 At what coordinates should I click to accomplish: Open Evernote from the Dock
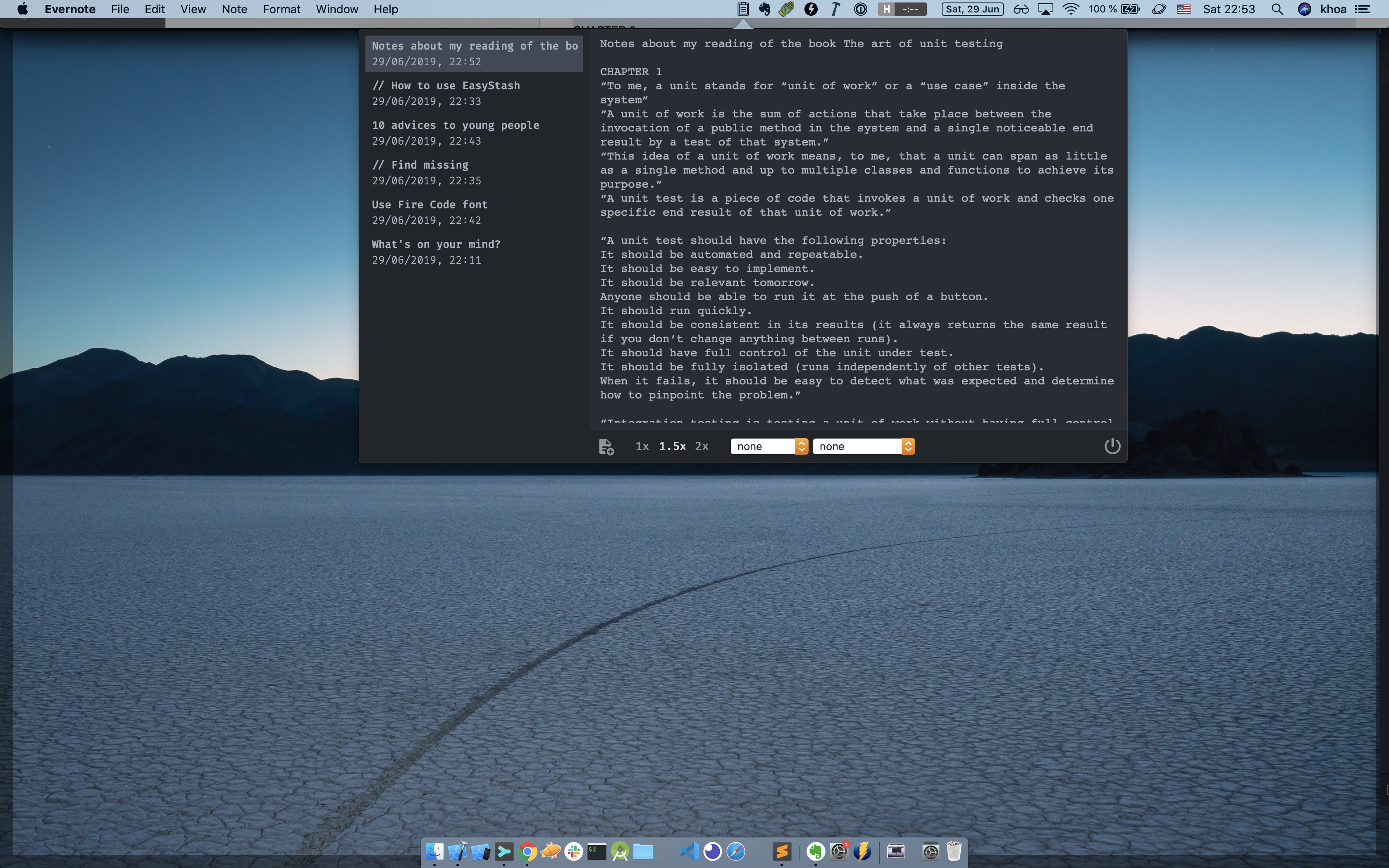click(x=815, y=851)
